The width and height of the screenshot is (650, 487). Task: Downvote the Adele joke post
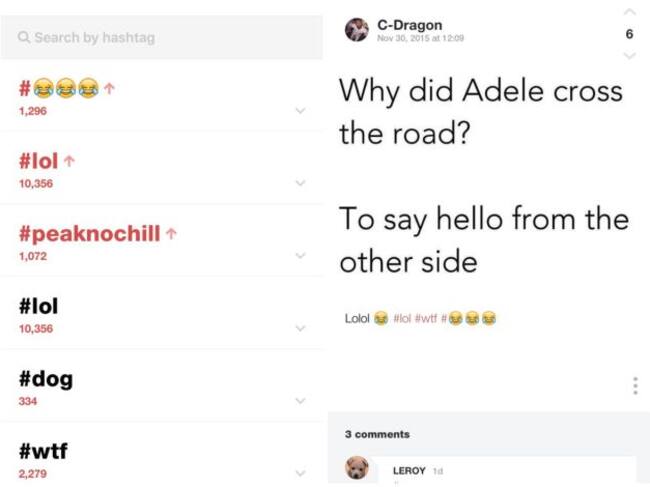(628, 55)
